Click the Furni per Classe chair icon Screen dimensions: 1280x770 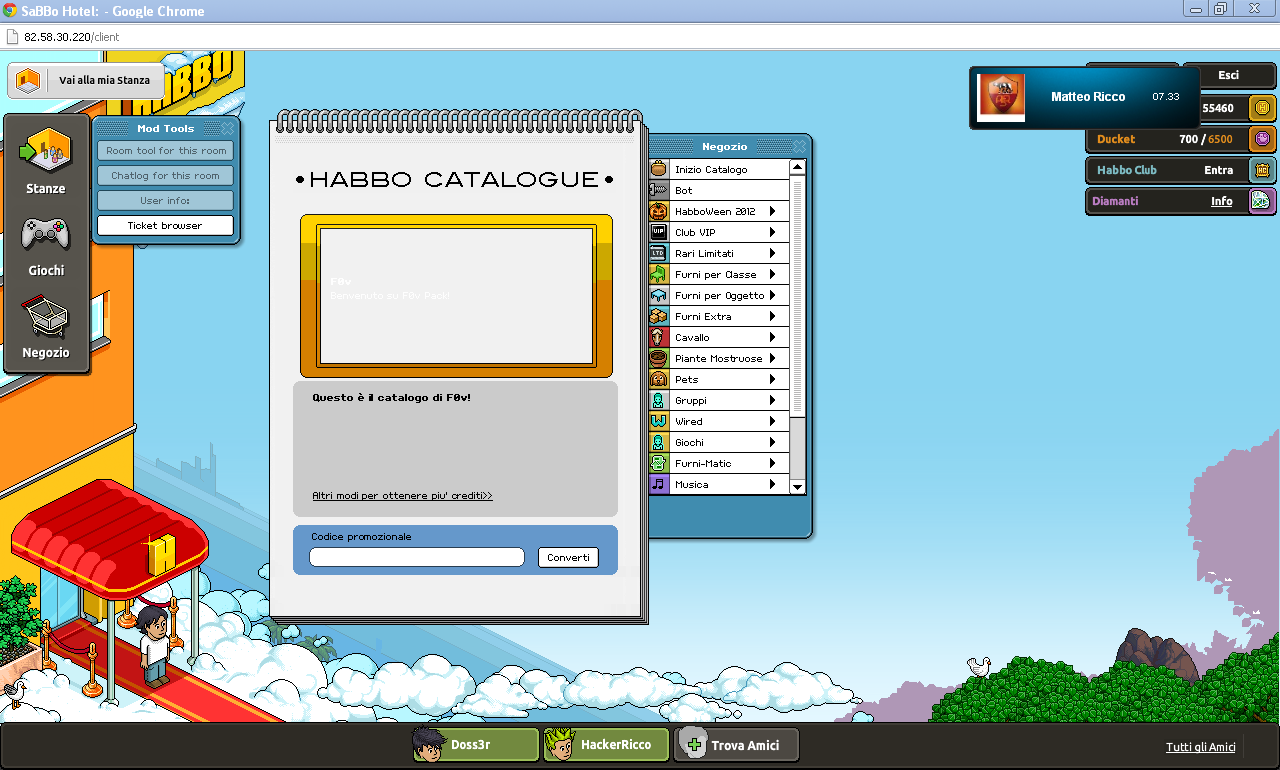[x=658, y=274]
